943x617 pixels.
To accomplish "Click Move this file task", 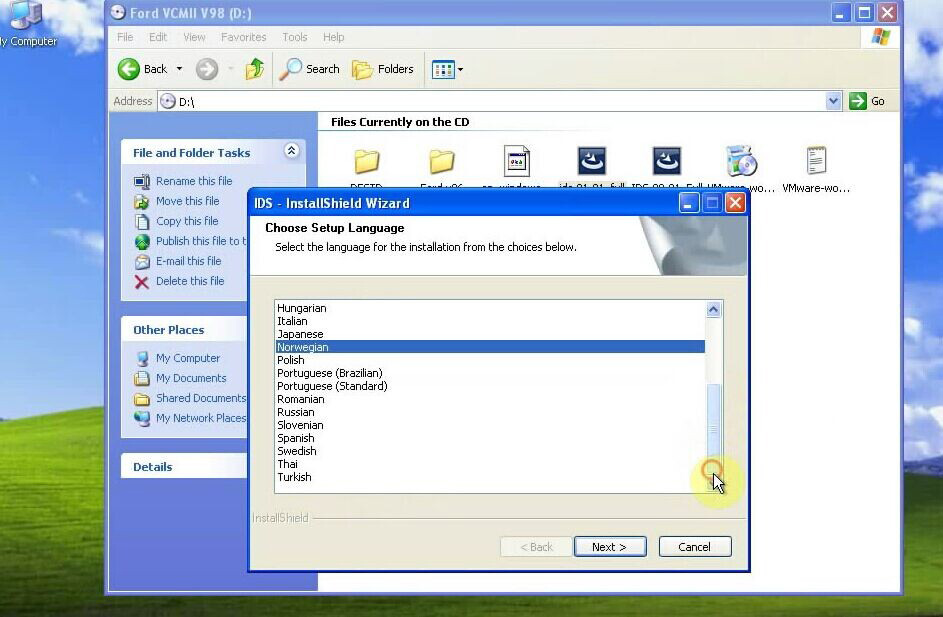I will pos(188,201).
